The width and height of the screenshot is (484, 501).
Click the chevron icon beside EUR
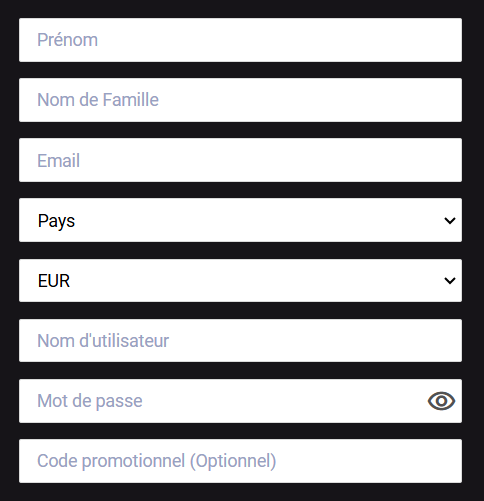click(x=450, y=281)
